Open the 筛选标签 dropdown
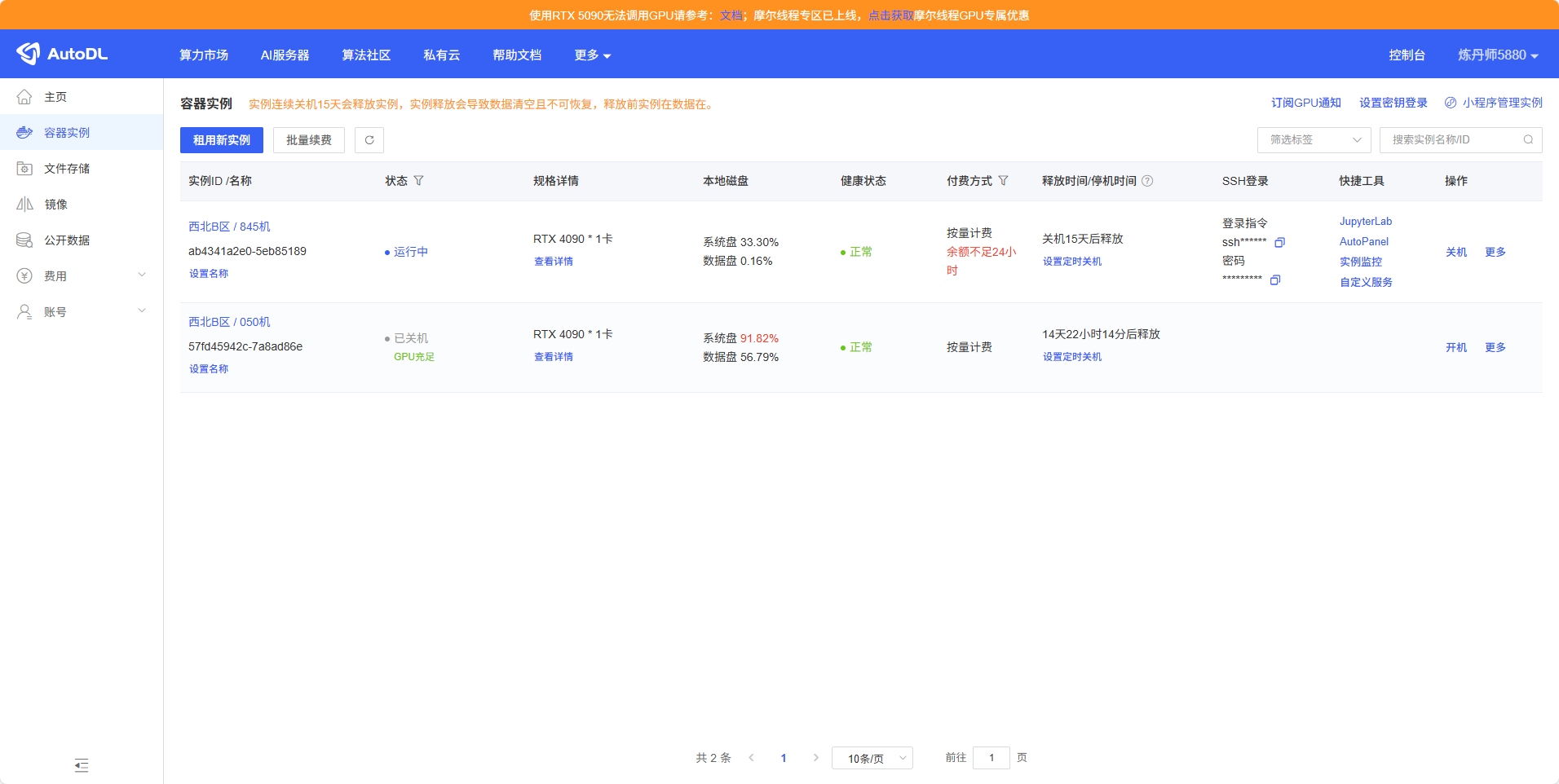The height and width of the screenshot is (784, 1559). 1313,139
